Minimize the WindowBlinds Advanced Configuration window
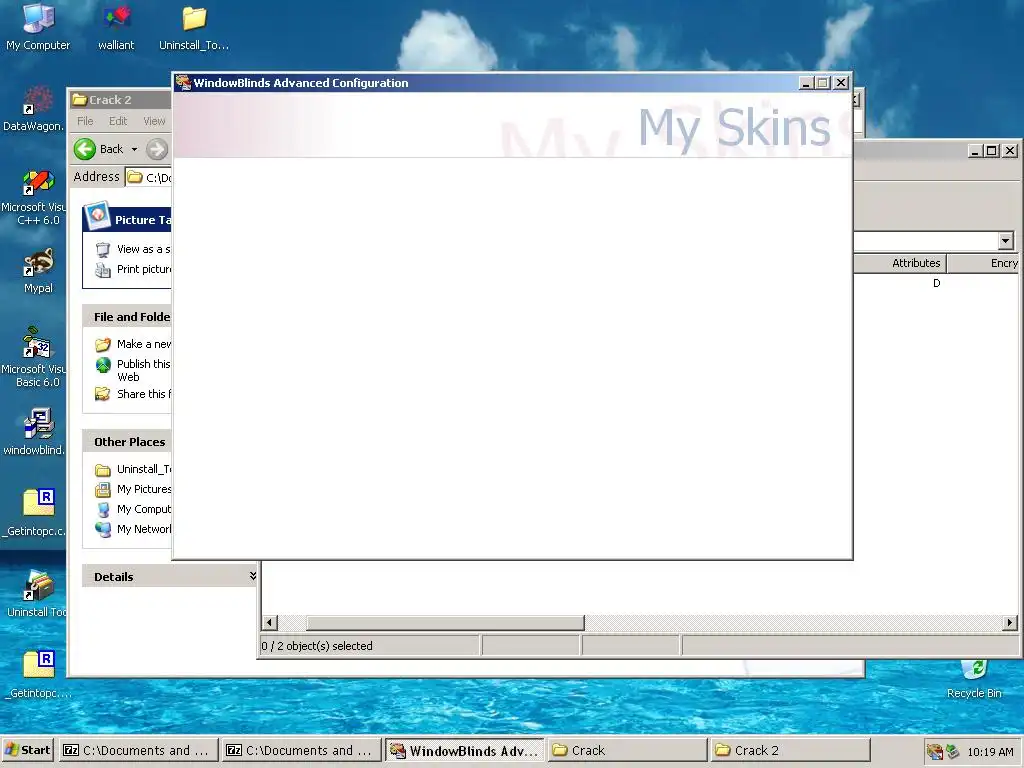Screen dimensions: 1024x768 (x=807, y=83)
